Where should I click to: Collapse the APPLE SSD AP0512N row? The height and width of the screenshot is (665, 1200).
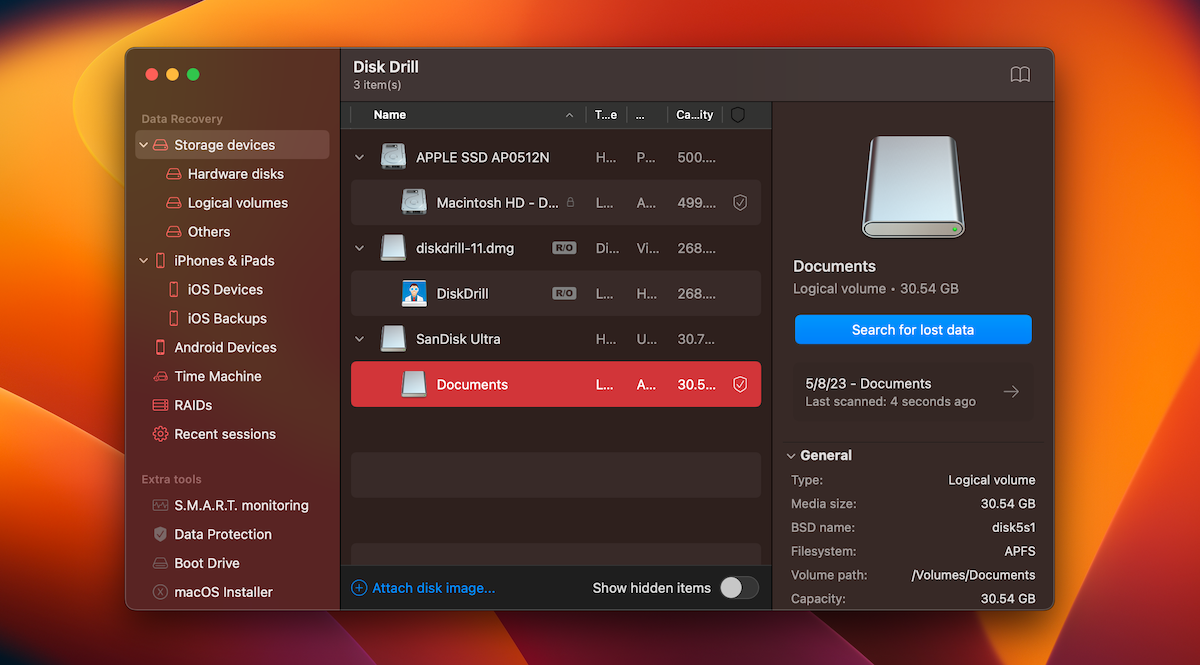360,158
